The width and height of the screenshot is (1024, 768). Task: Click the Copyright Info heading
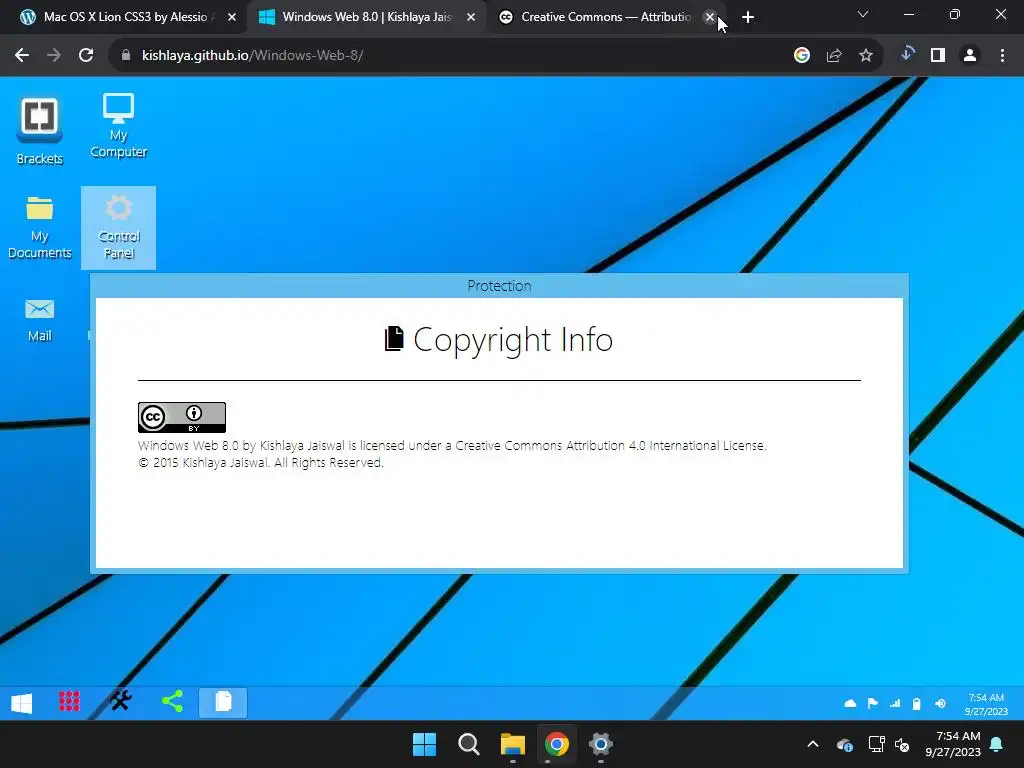[499, 340]
